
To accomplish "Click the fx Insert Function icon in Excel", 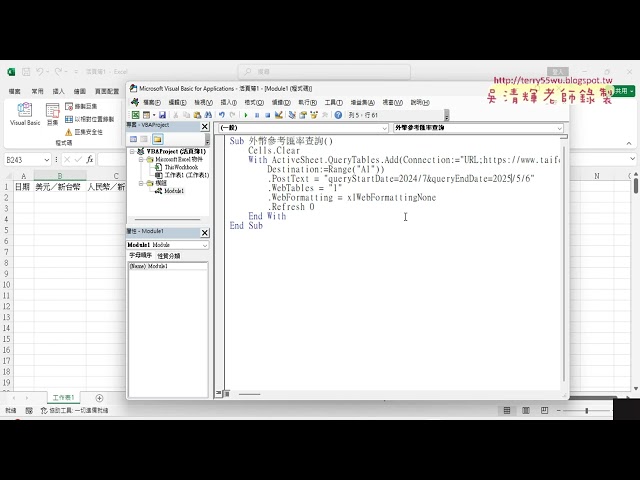I will coord(90,160).
